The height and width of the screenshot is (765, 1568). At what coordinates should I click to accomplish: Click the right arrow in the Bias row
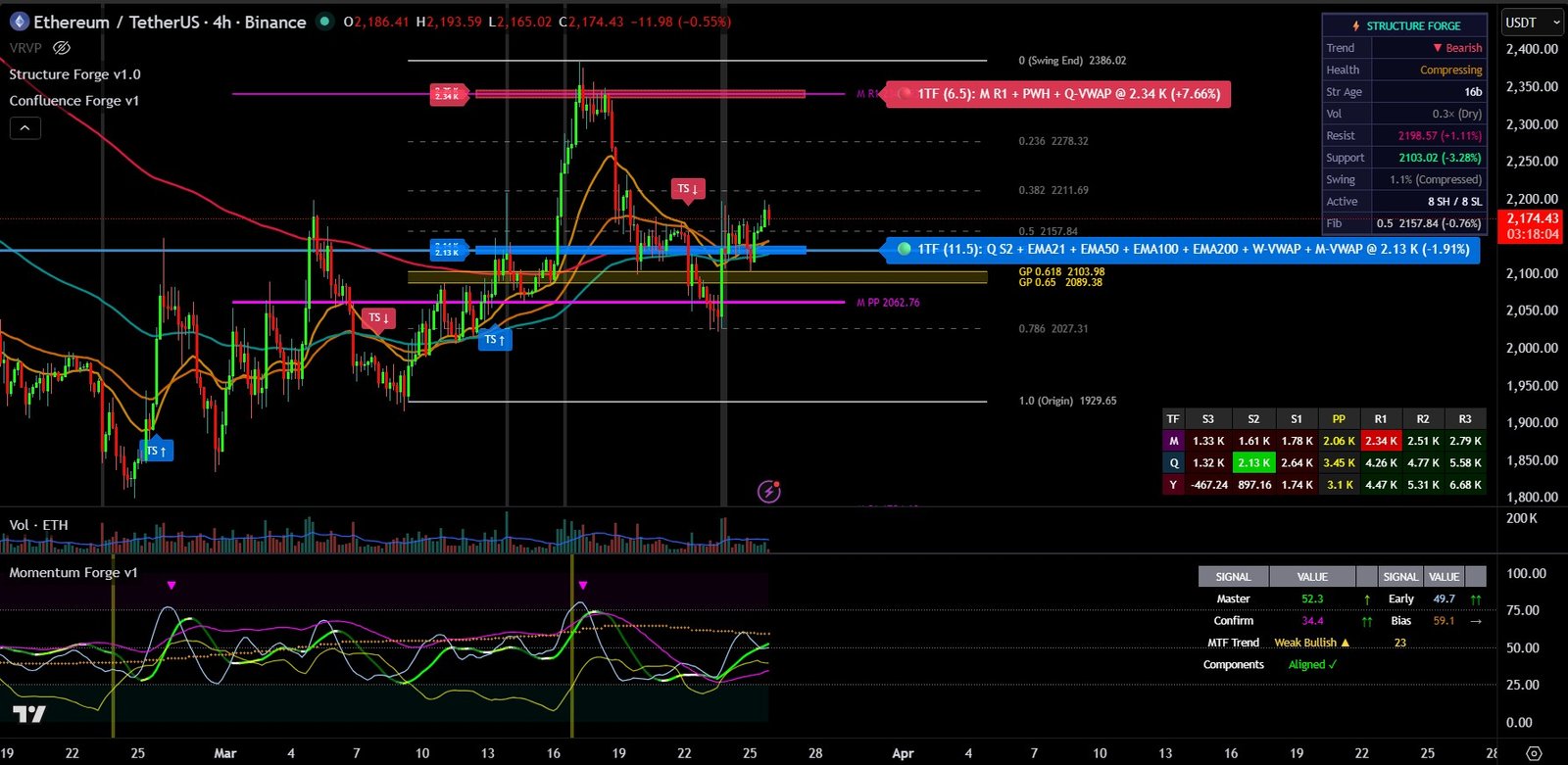1476,621
